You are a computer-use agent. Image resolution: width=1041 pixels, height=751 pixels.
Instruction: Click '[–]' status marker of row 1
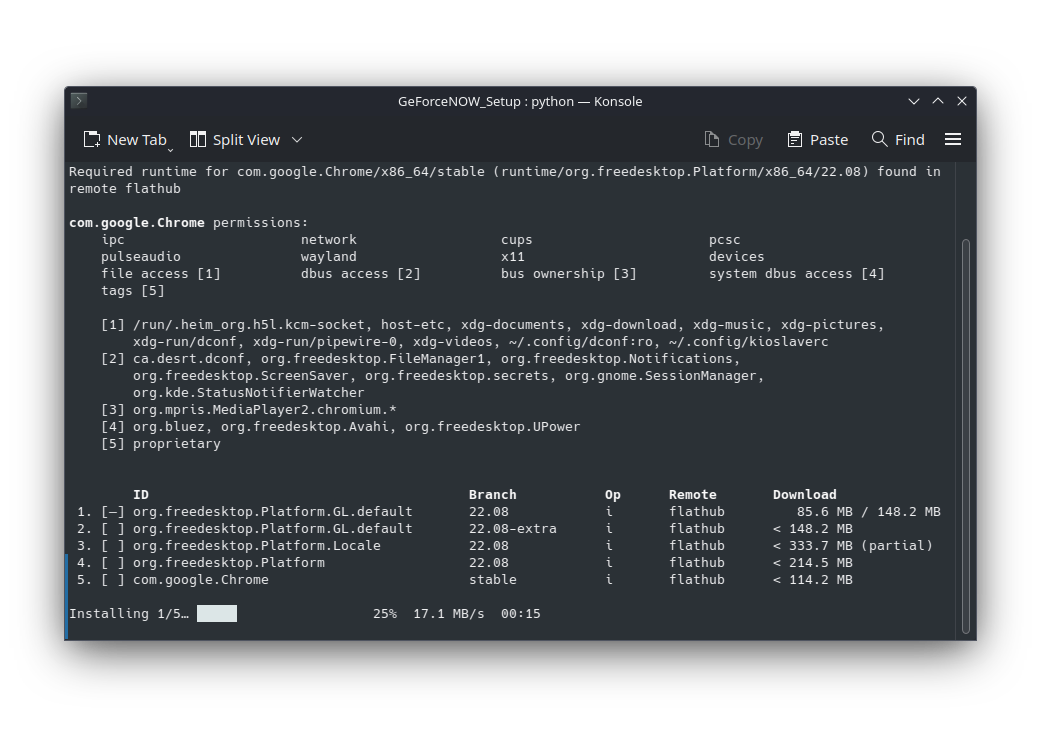(113, 511)
